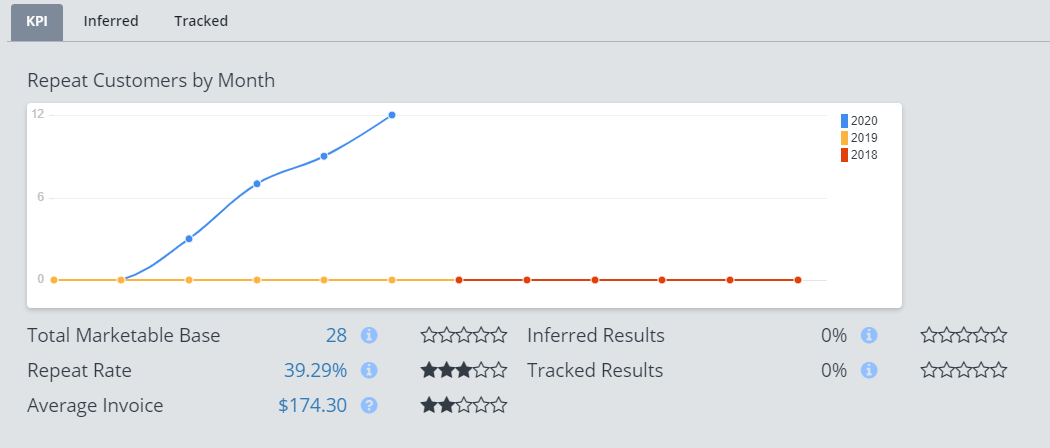Open the Tracked tab
Screen dimensions: 1050x448
point(201,21)
